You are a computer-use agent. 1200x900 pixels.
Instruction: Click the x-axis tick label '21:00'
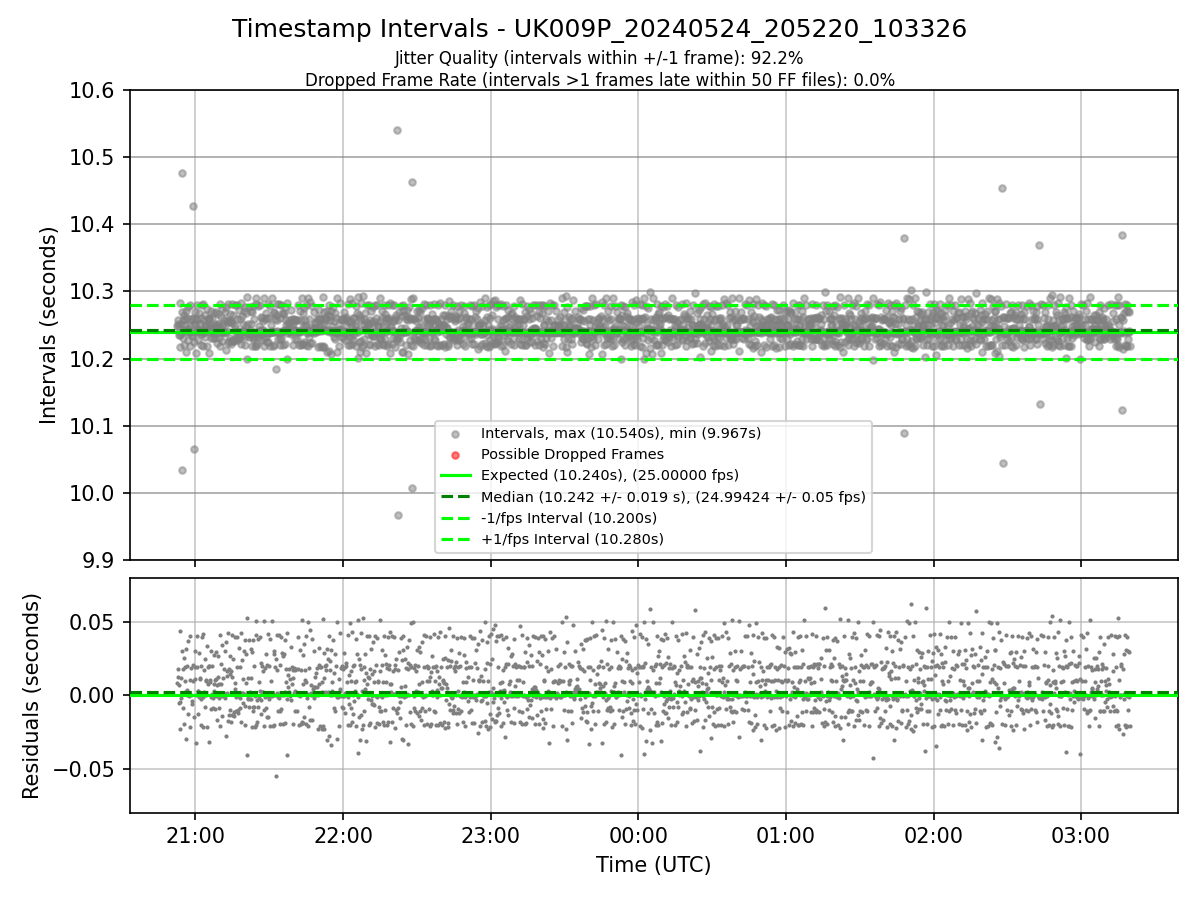(x=195, y=835)
